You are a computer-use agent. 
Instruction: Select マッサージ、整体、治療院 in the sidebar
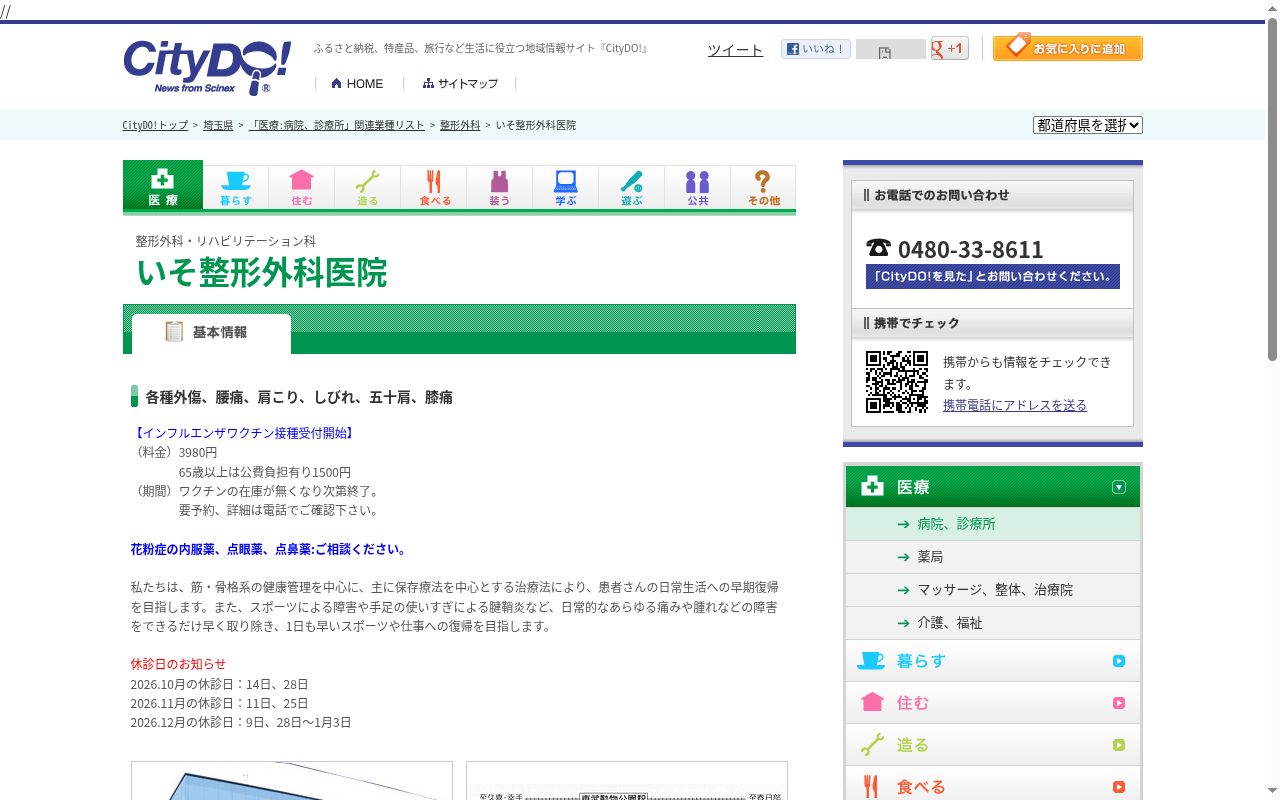(x=992, y=590)
